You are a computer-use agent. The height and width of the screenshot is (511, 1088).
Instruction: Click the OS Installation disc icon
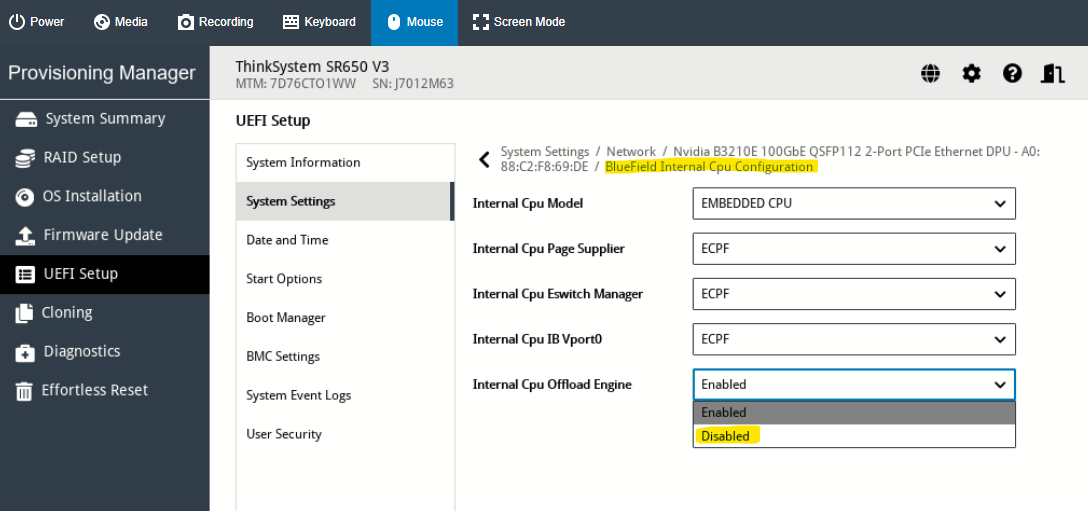point(24,197)
